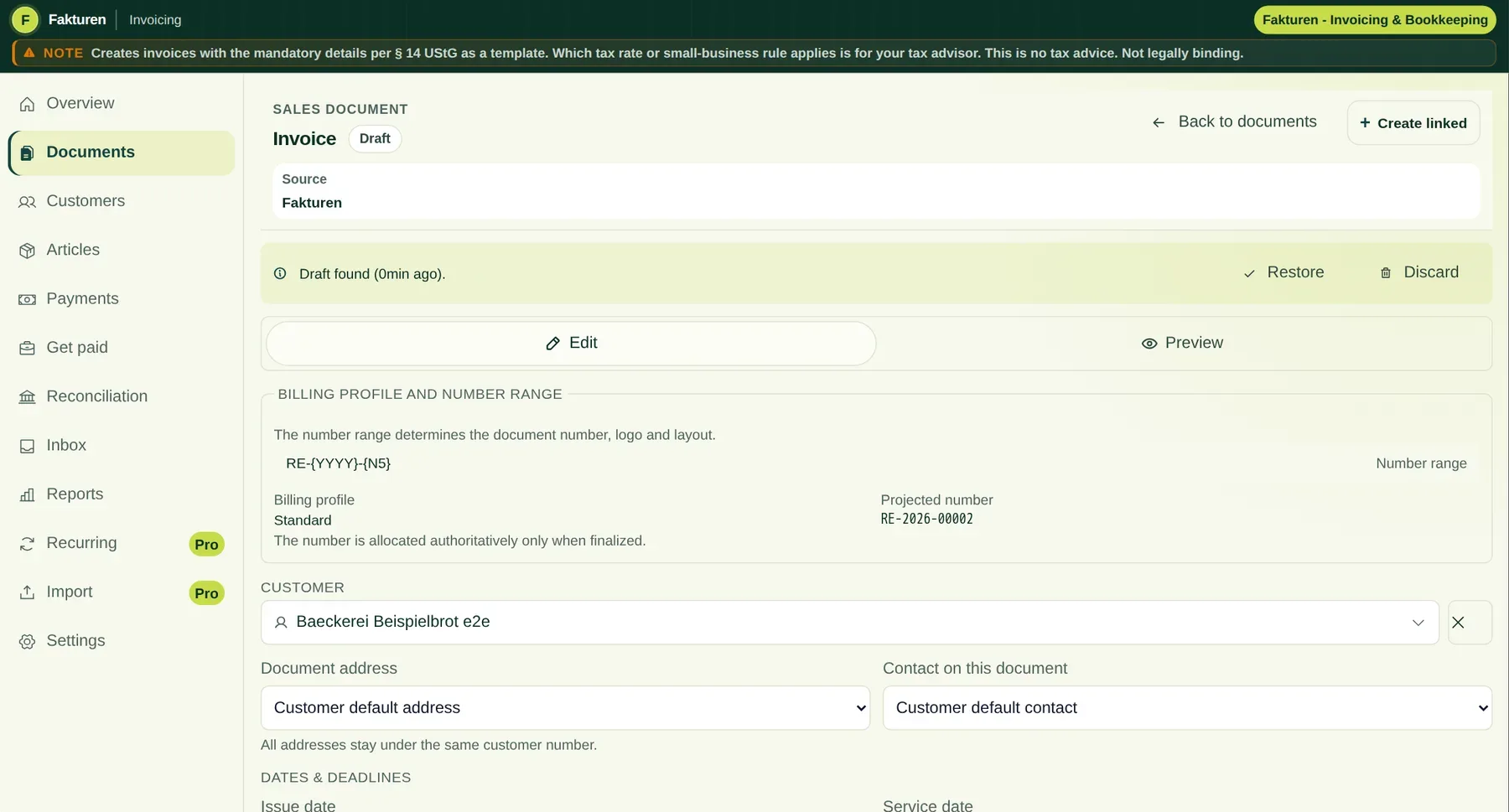Restore the found draft
This screenshot has height=812, width=1509.
[1283, 272]
